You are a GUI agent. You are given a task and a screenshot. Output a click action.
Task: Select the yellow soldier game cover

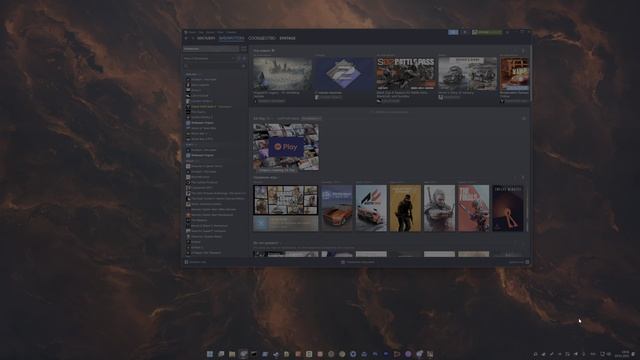pos(405,208)
